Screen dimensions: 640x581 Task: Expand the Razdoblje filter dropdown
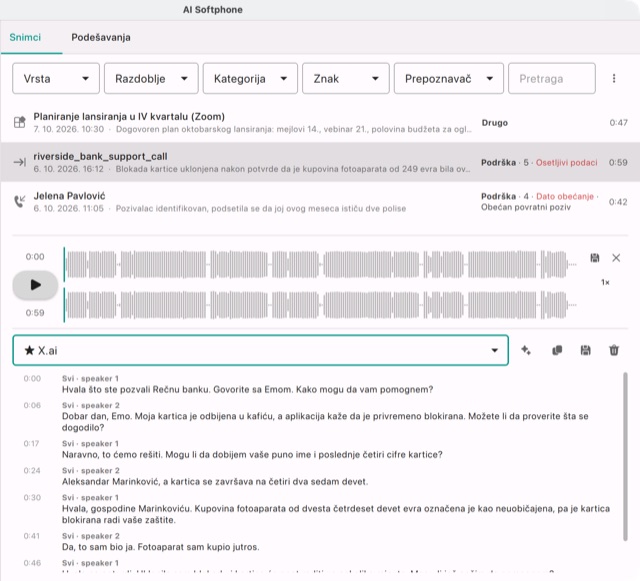pyautogui.click(x=151, y=78)
